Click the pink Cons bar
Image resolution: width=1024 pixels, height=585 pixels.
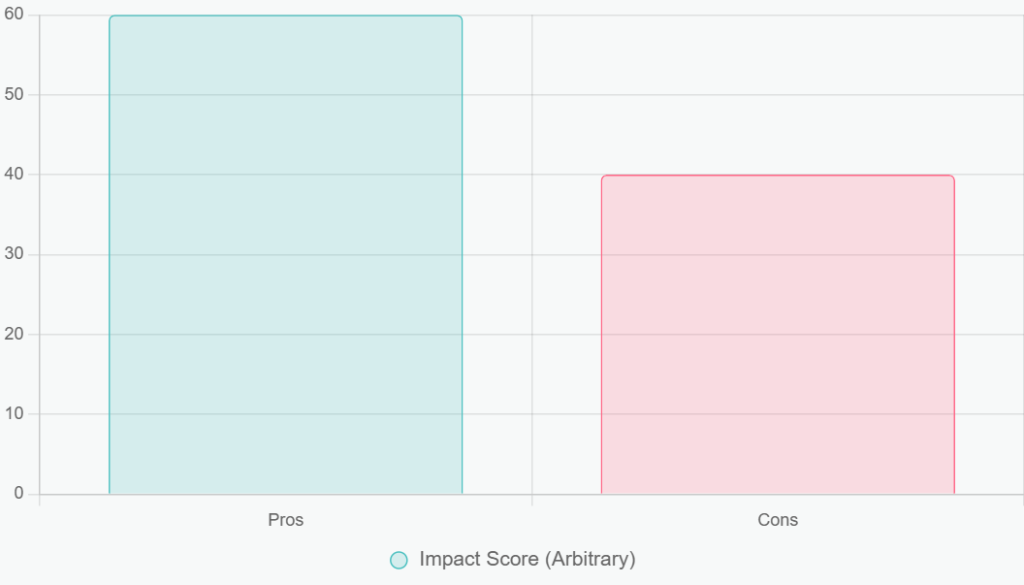(777, 335)
